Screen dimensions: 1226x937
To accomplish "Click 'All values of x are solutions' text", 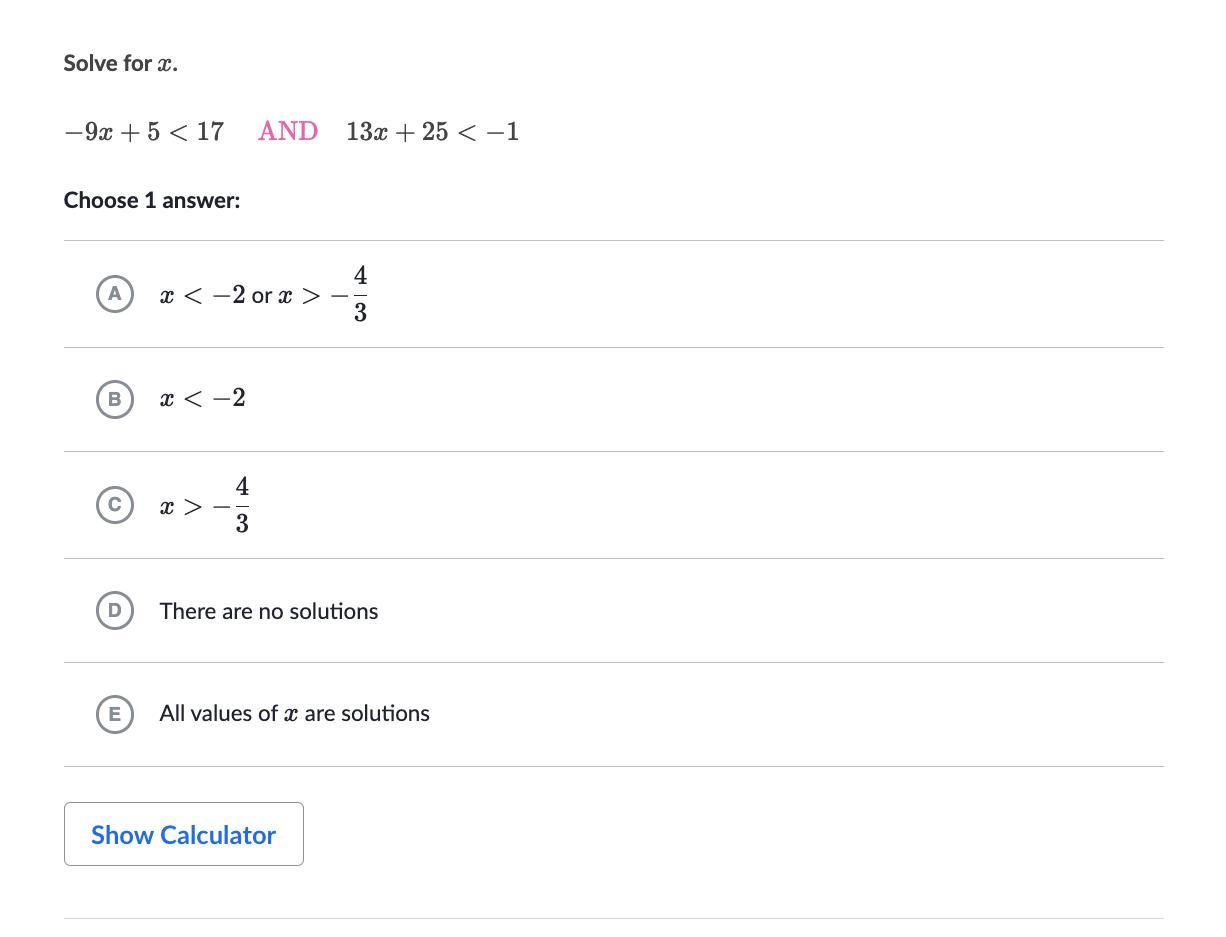I will 294,714.
